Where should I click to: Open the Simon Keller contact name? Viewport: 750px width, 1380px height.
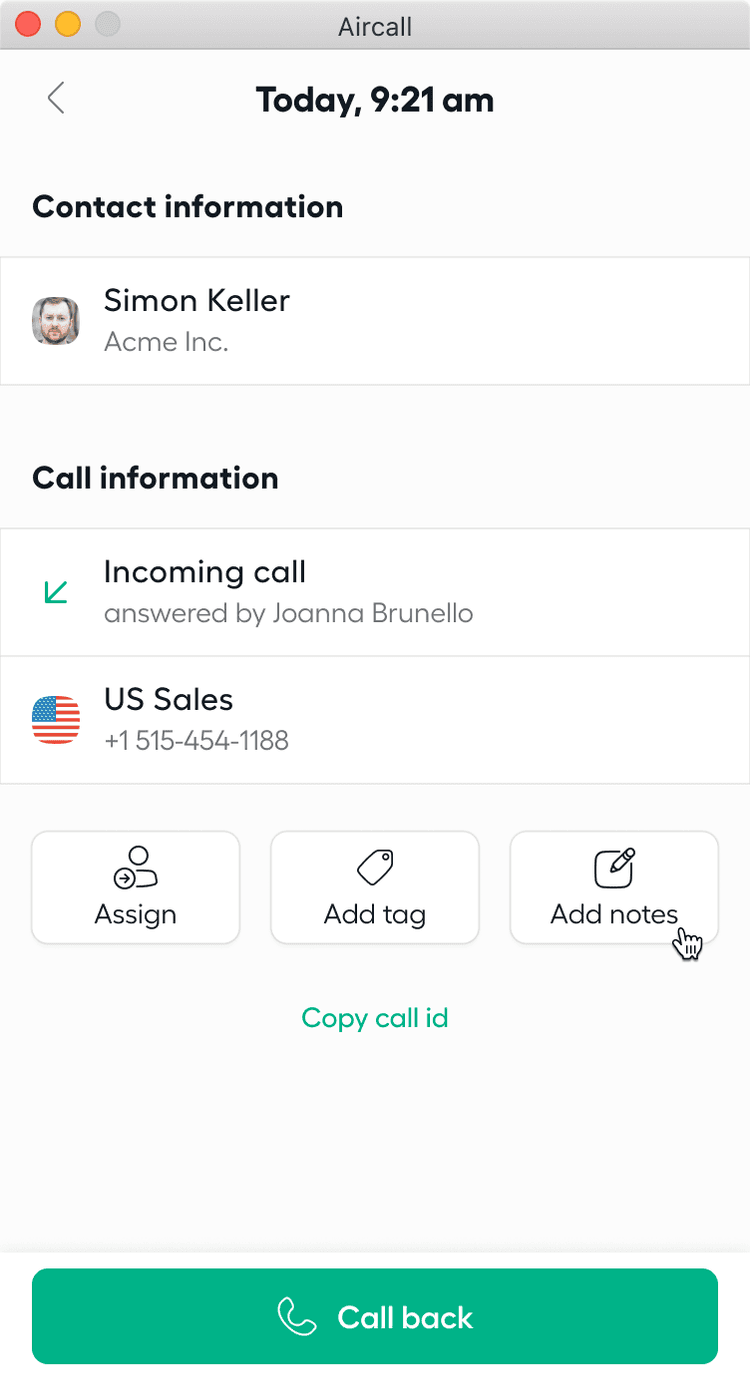click(197, 301)
